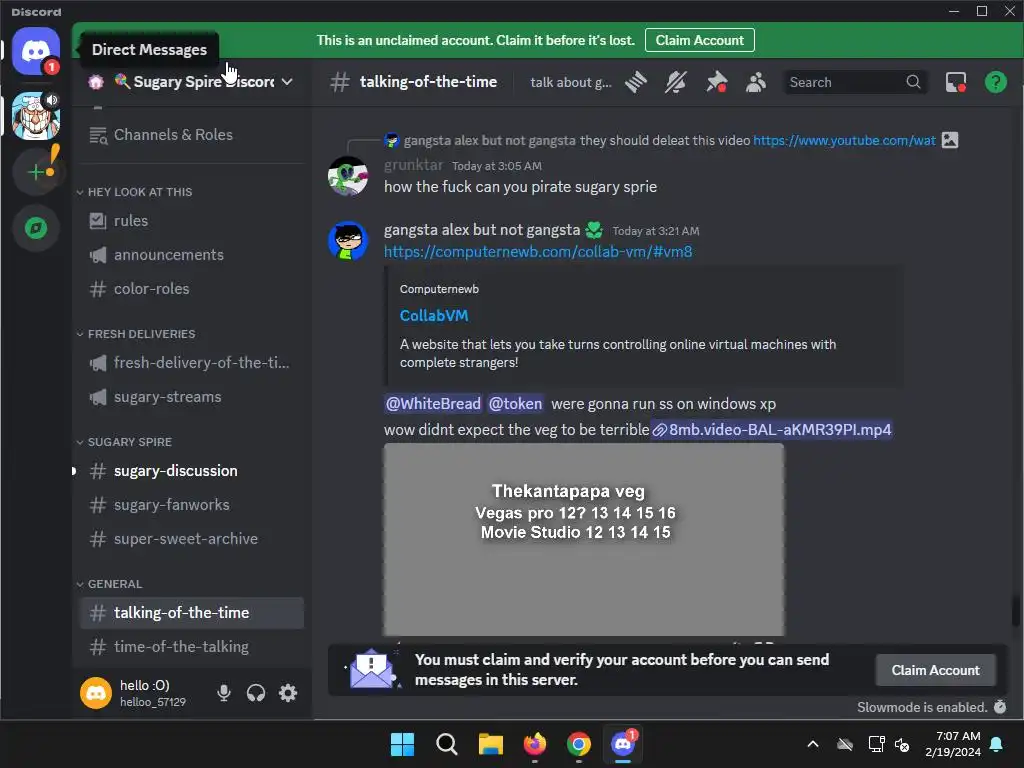The width and height of the screenshot is (1024, 768).
Task: Open Google Chrome from the taskbar
Action: (x=579, y=744)
